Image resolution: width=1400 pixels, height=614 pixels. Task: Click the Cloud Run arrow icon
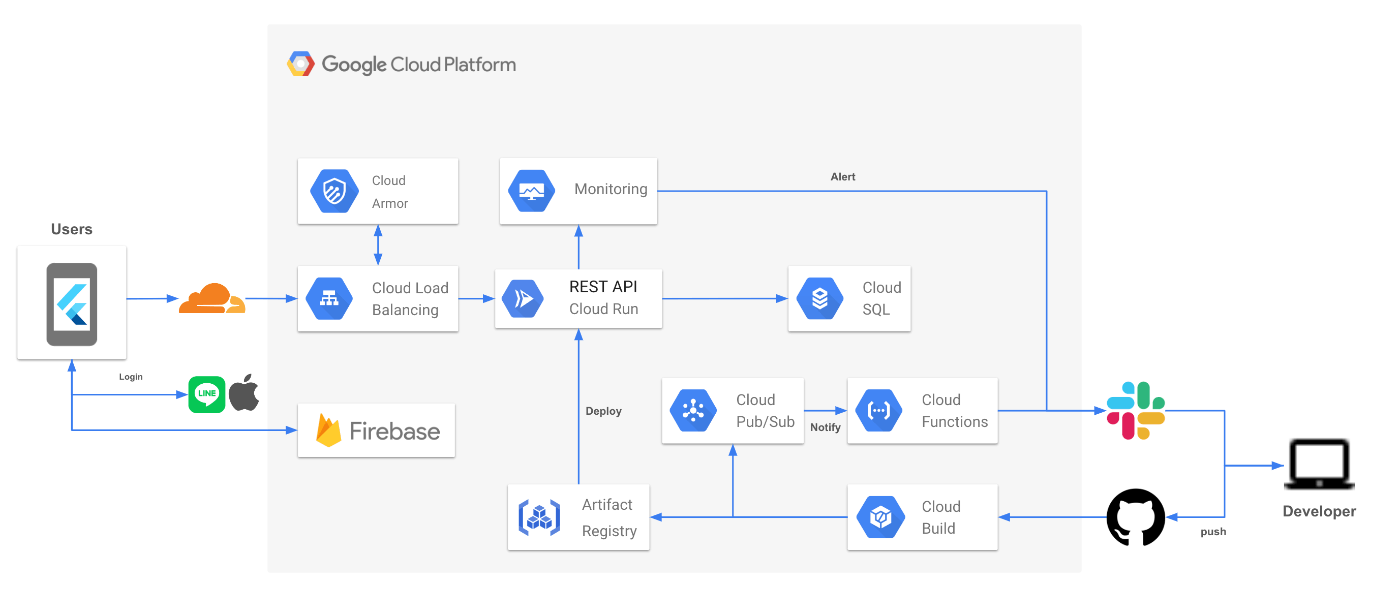coord(524,298)
